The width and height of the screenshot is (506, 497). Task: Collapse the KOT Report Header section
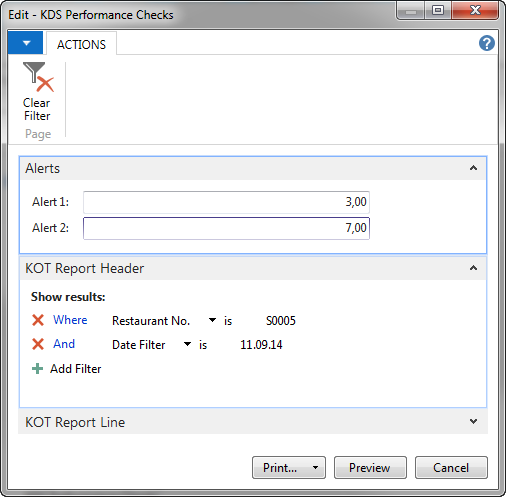point(473,268)
